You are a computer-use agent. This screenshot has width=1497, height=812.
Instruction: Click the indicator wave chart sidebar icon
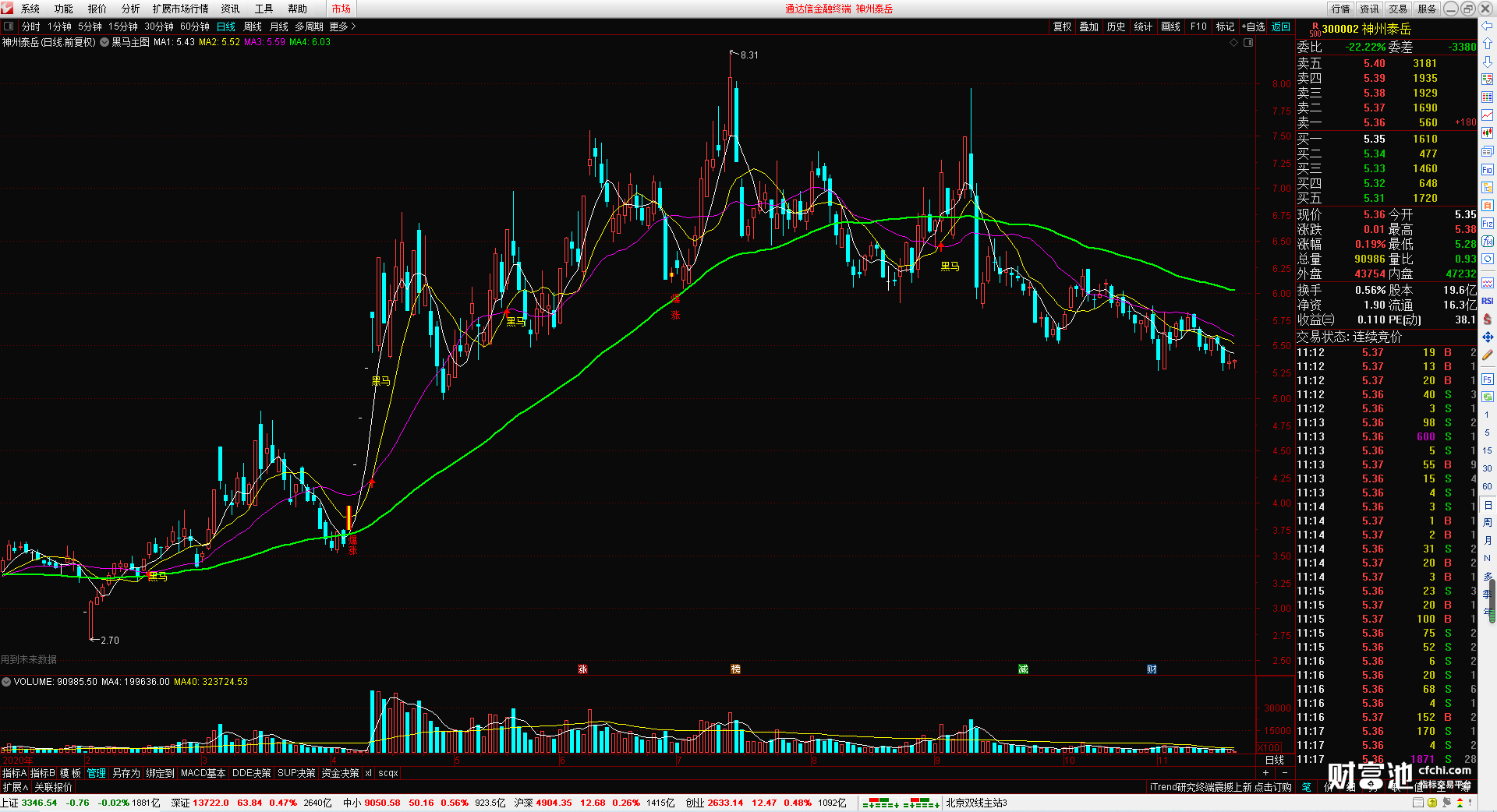click(1487, 283)
